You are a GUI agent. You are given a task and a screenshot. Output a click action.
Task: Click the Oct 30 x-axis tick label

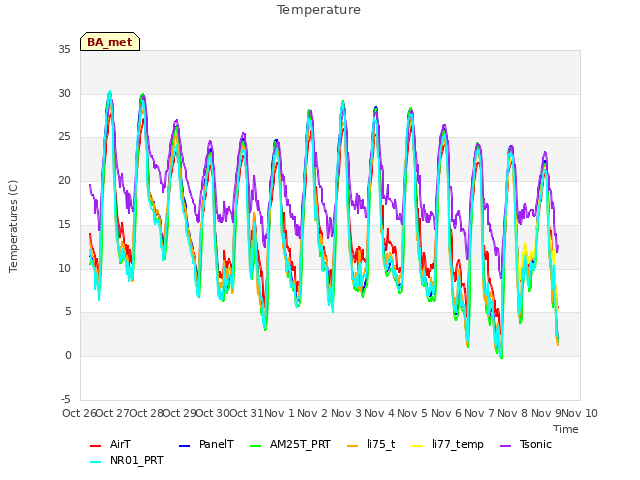213,413
